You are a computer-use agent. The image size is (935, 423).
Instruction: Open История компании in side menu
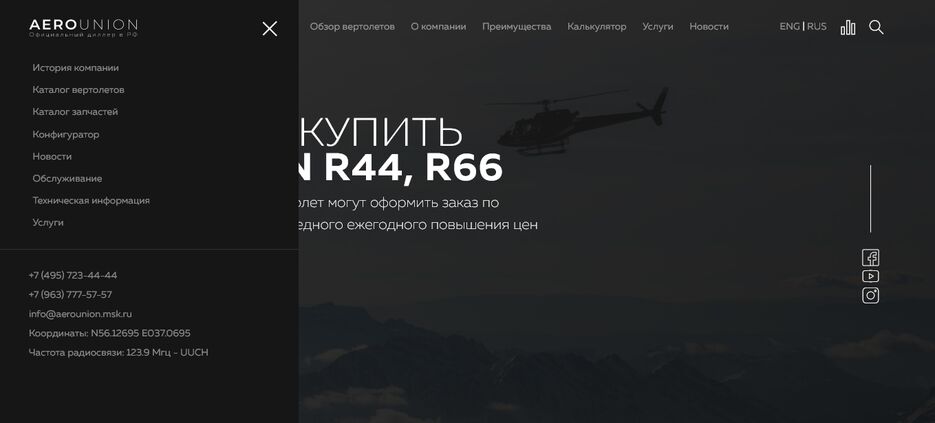coord(76,68)
